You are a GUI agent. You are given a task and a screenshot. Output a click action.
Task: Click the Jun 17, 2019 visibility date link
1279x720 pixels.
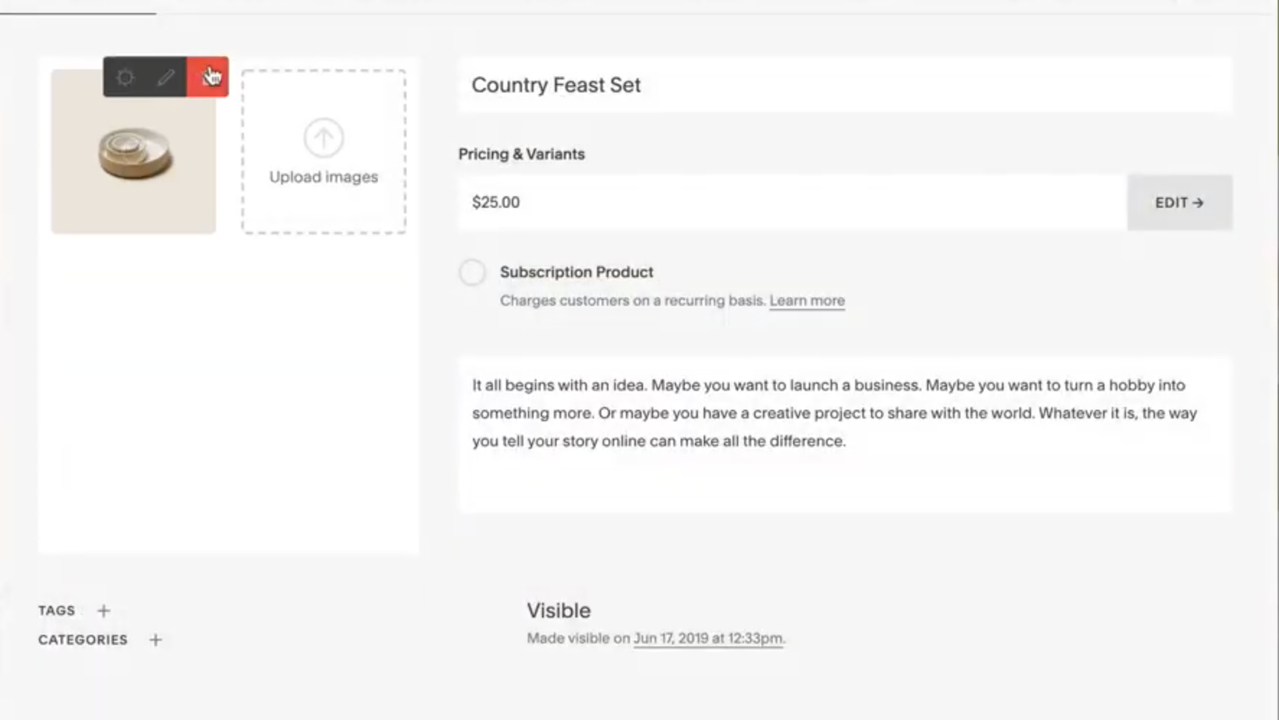click(x=708, y=639)
